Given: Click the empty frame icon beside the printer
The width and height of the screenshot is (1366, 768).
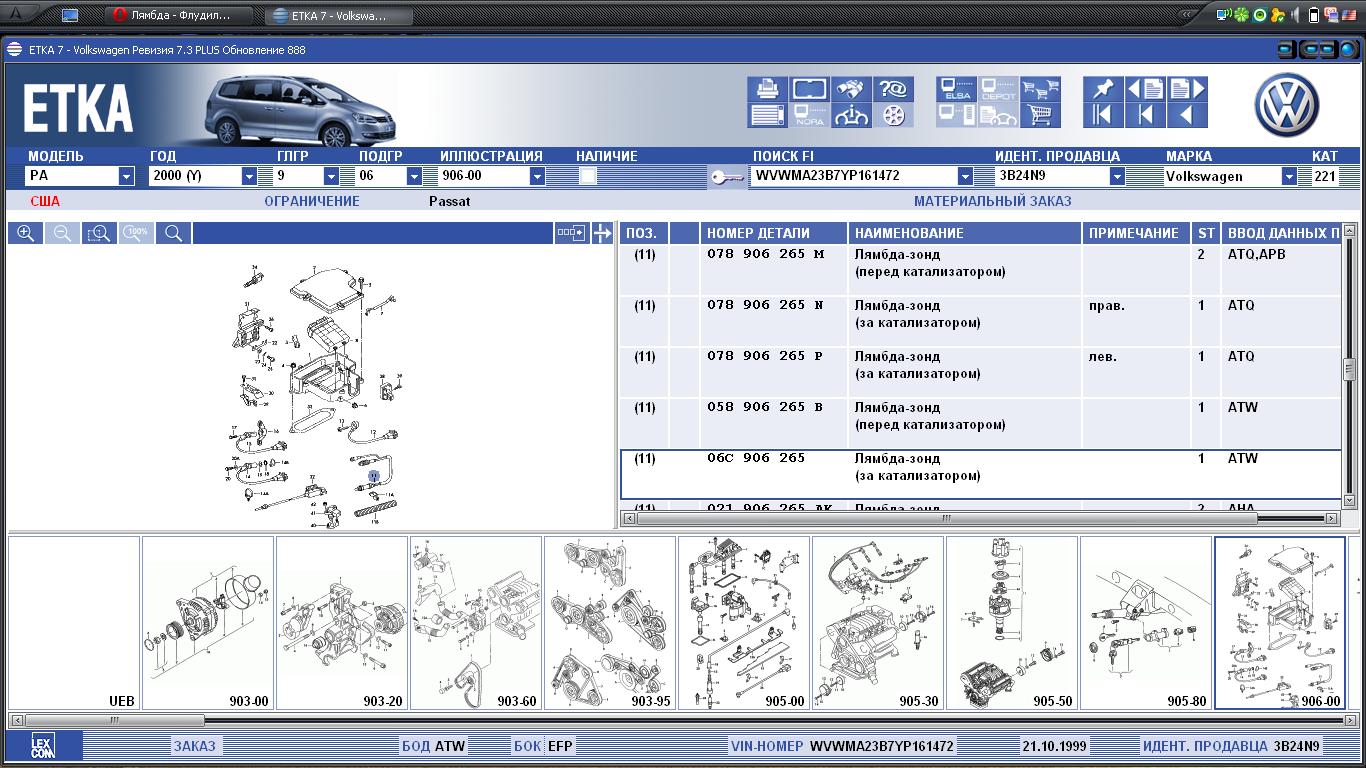Looking at the screenshot, I should pyautogui.click(x=809, y=89).
